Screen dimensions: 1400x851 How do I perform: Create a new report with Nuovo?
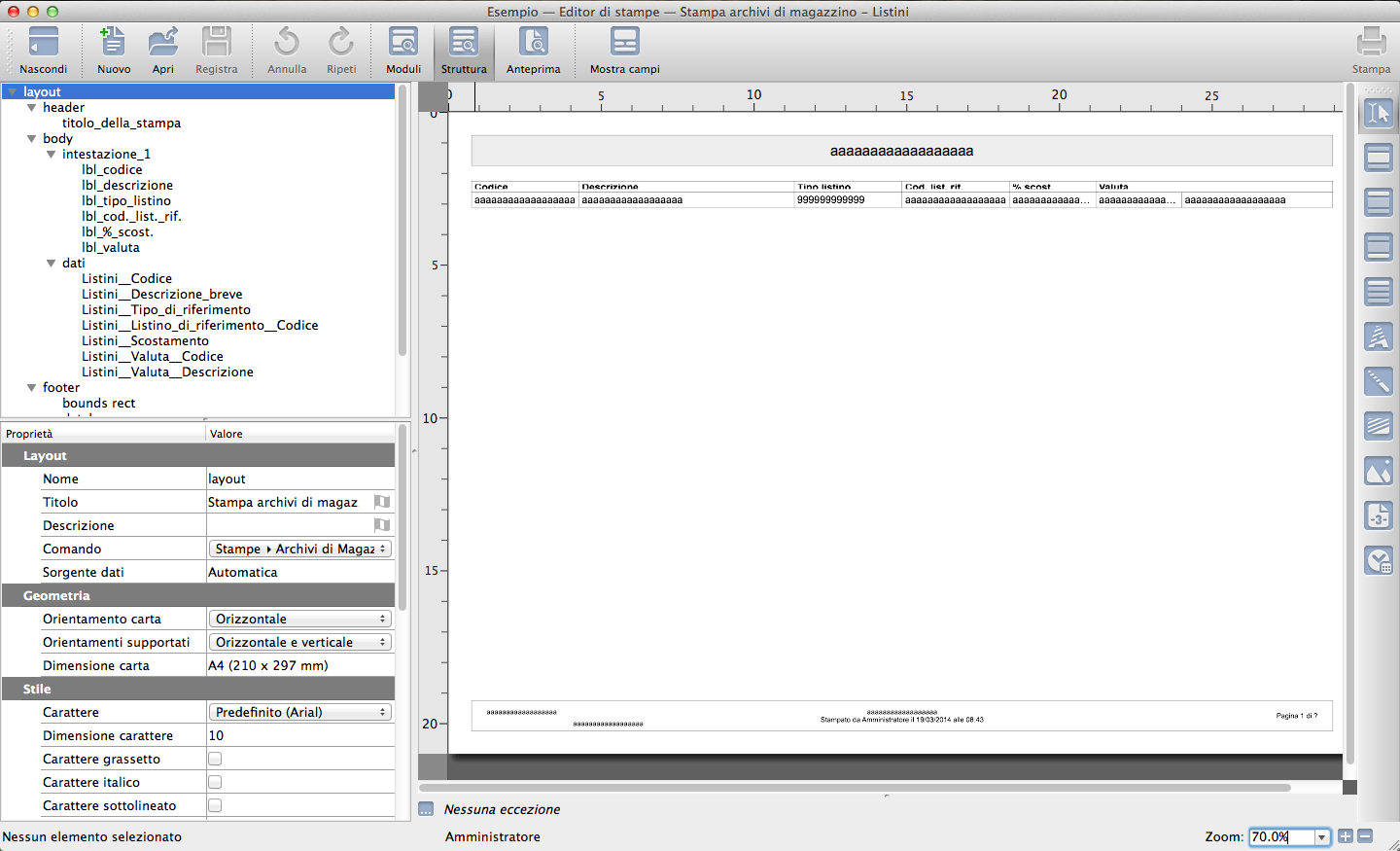(114, 45)
